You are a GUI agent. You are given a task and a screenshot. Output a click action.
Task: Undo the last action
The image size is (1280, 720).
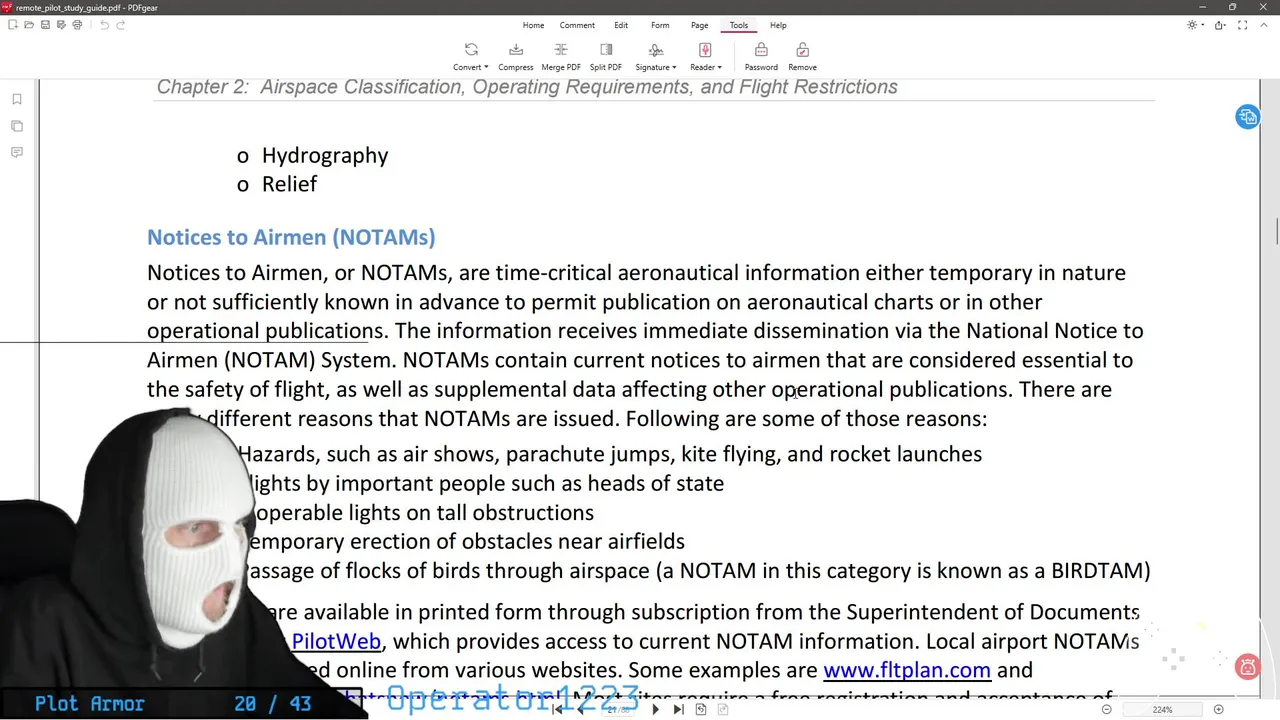[x=104, y=25]
